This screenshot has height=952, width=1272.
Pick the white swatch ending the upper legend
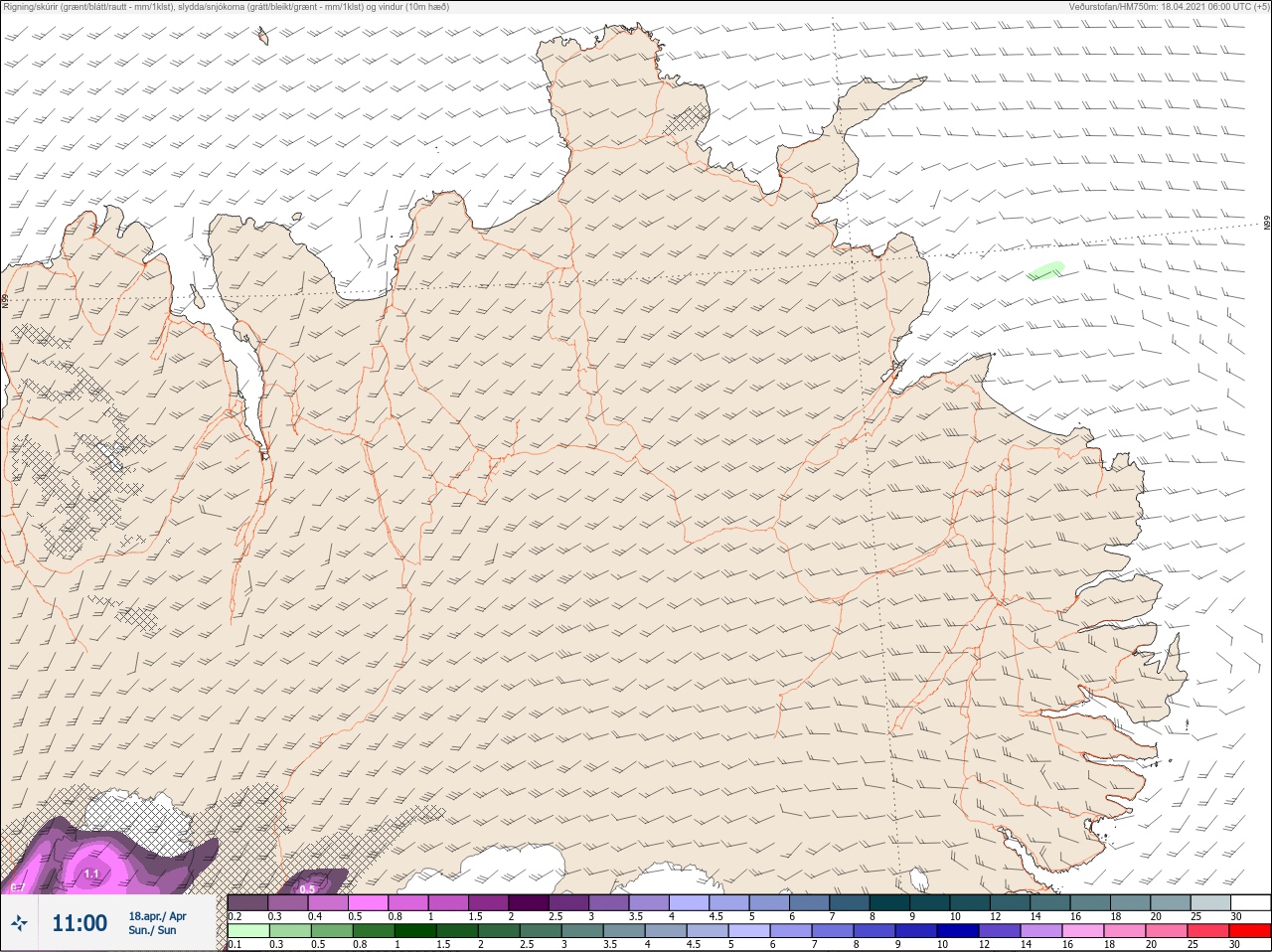coord(1250,902)
